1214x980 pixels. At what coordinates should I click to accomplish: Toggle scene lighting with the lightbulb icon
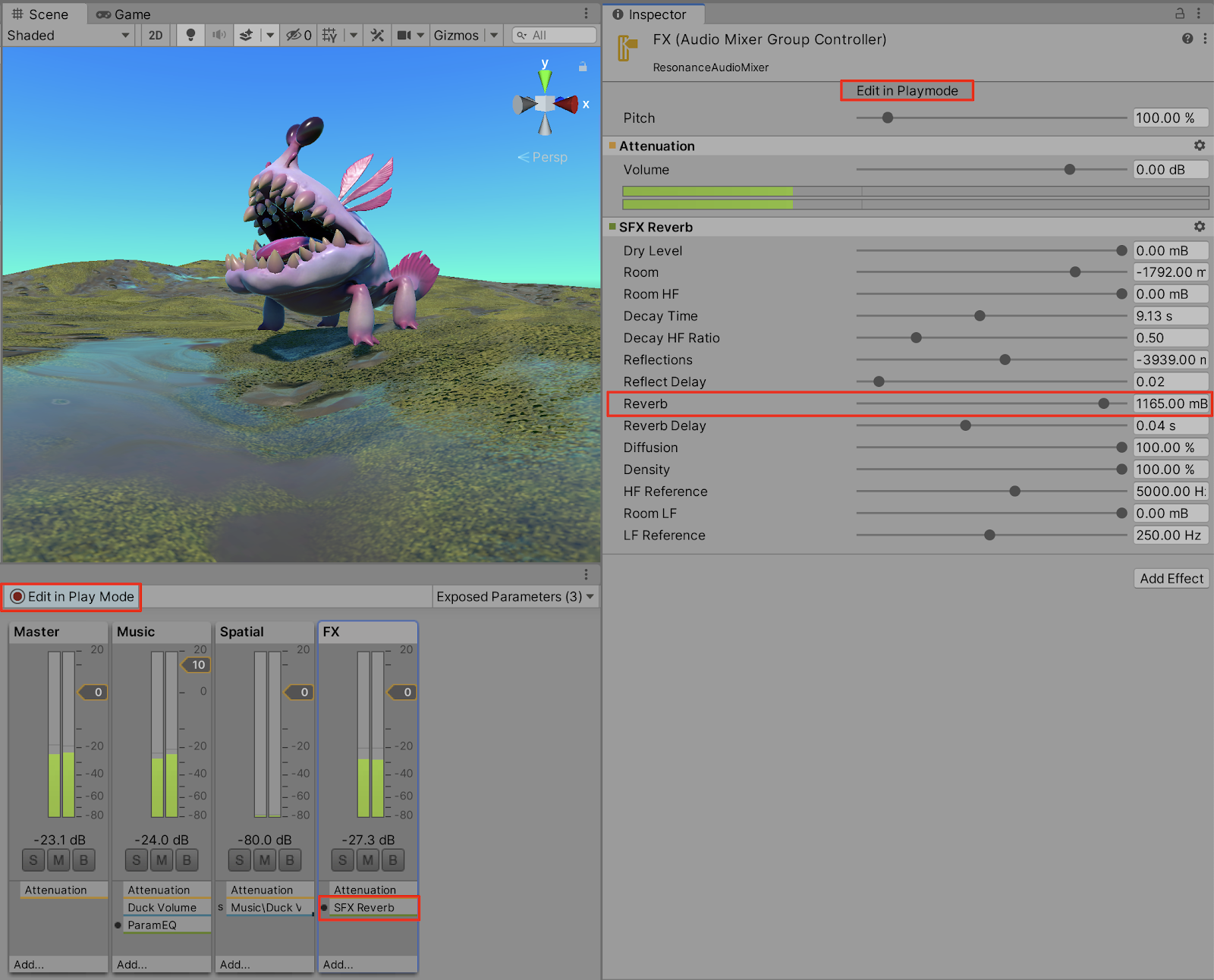click(190, 35)
